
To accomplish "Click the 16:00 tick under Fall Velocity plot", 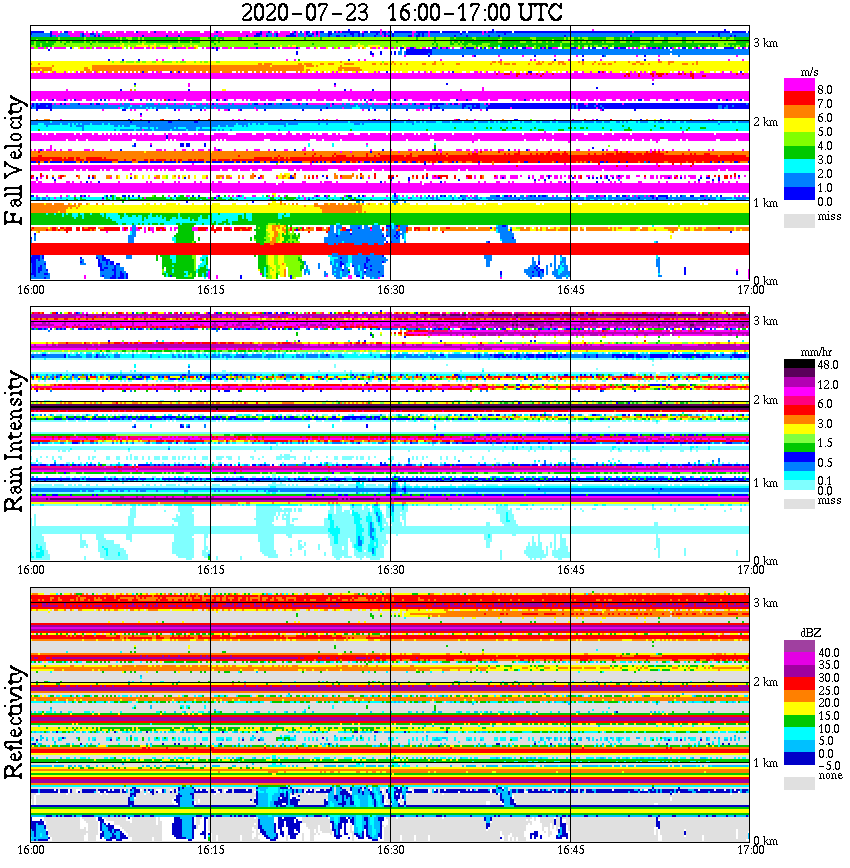I will pyautogui.click(x=31, y=290).
